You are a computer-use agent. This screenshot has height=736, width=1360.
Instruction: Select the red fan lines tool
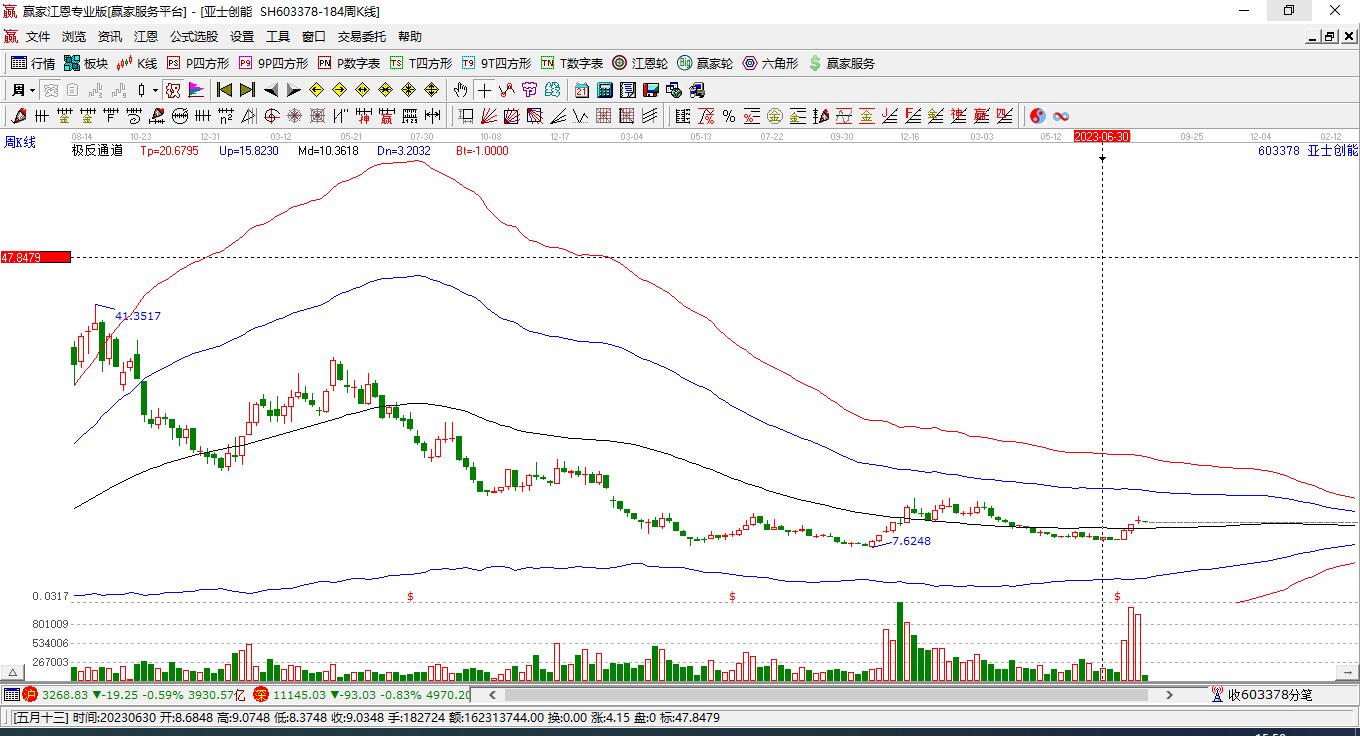[x=489, y=116]
